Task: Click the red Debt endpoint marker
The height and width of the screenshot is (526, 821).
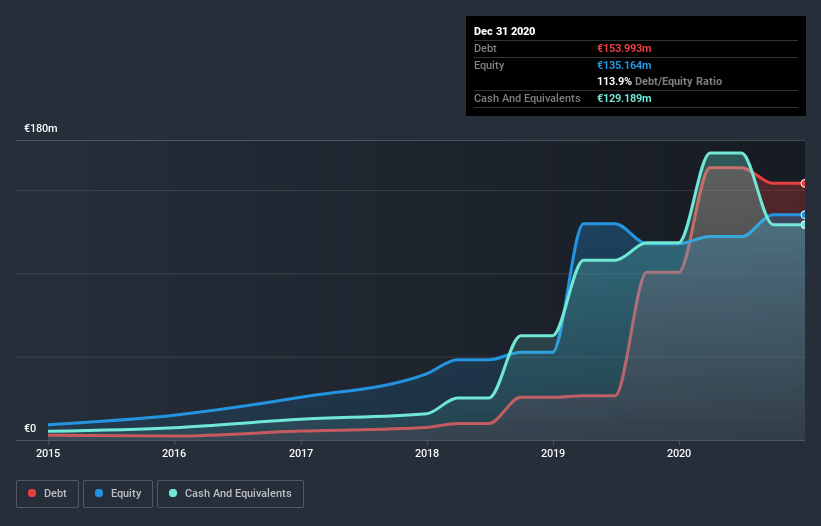Action: (x=804, y=183)
